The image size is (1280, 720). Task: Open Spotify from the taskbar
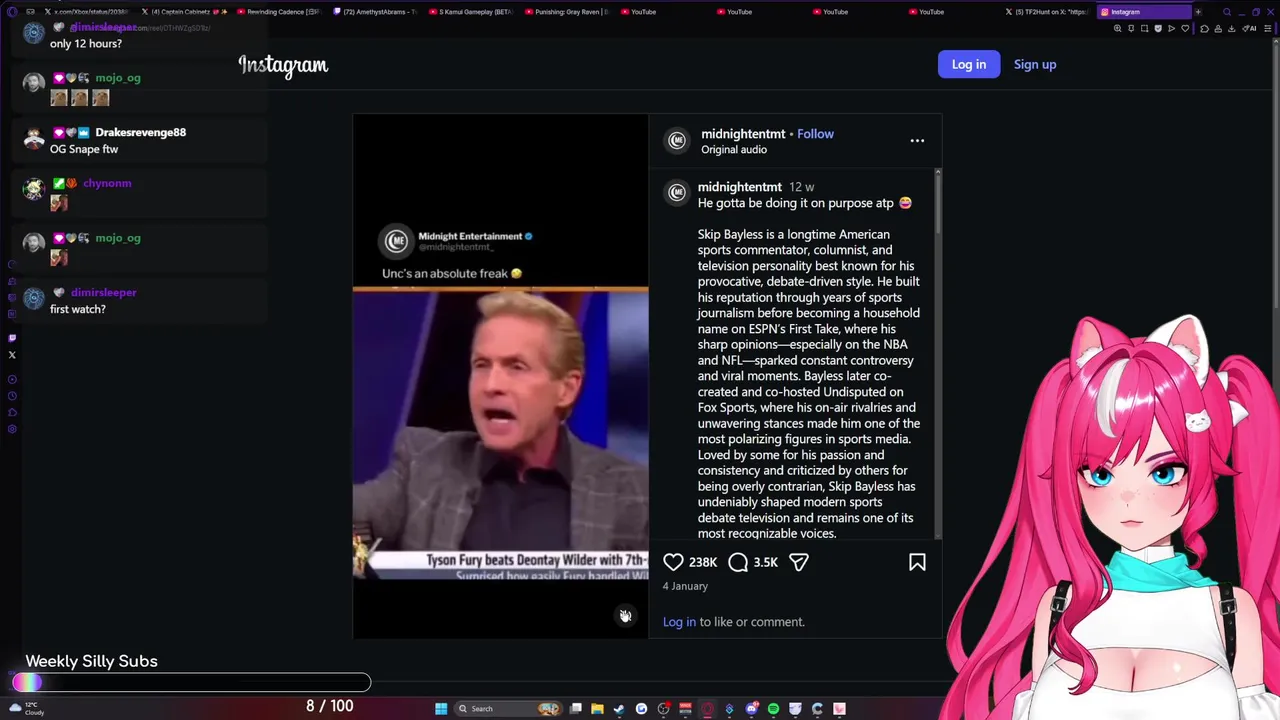click(x=773, y=709)
